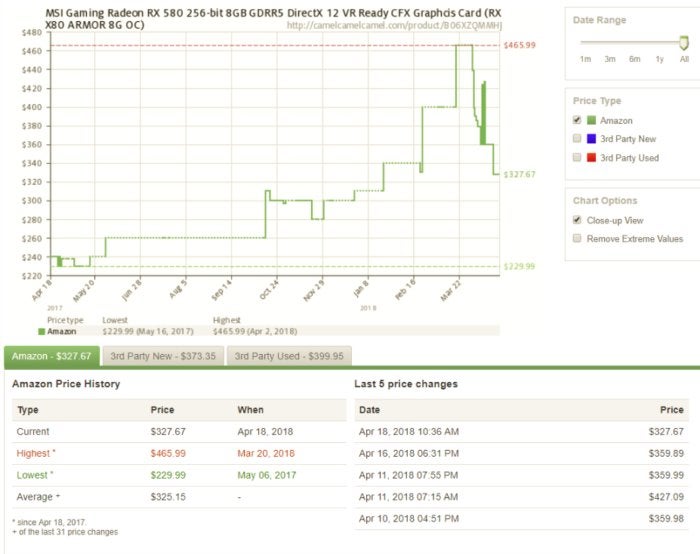Image resolution: width=700 pixels, height=554 pixels.
Task: Check Remove Extreme Values option
Action: [577, 238]
